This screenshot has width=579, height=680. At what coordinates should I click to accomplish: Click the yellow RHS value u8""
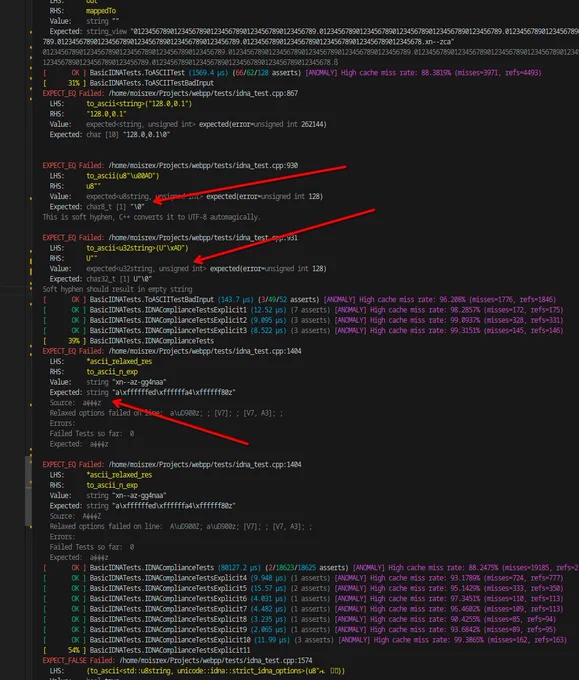(93, 186)
